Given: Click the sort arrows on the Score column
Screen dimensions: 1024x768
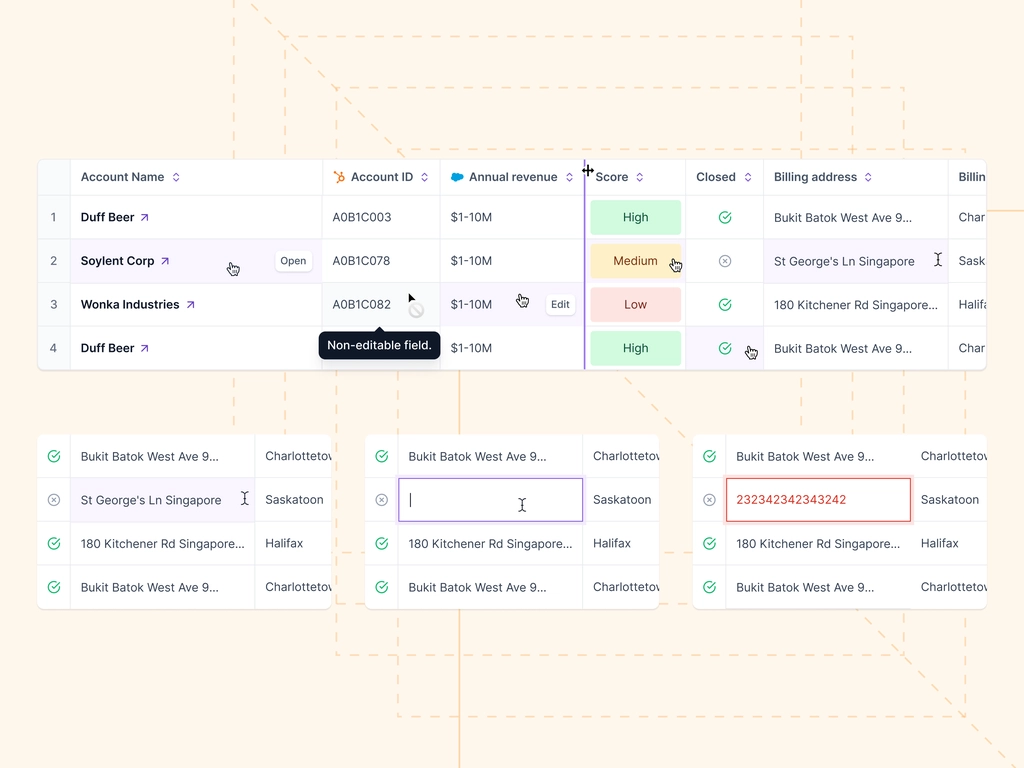Looking at the screenshot, I should pyautogui.click(x=639, y=177).
